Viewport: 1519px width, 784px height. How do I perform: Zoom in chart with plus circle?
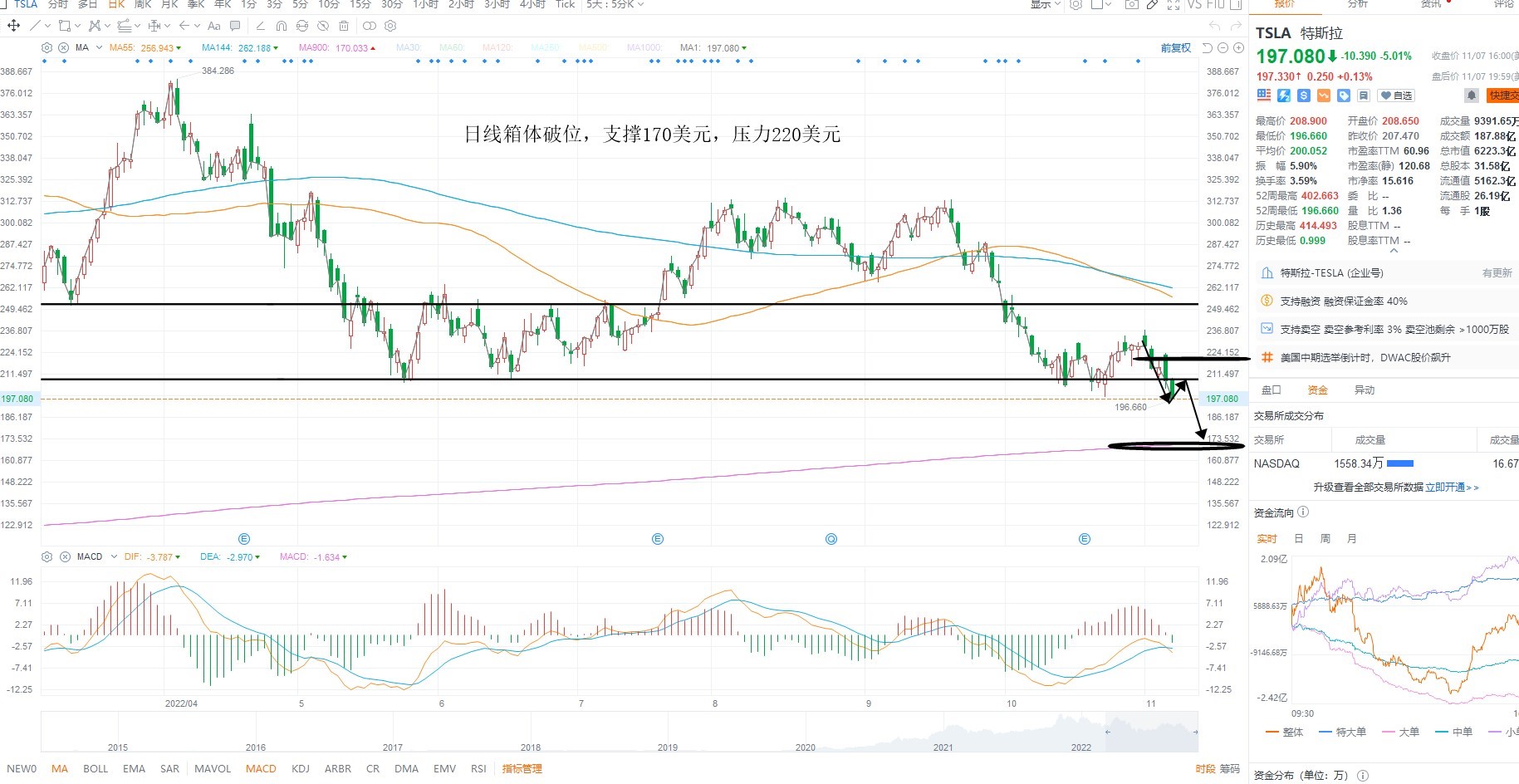click(x=1238, y=48)
